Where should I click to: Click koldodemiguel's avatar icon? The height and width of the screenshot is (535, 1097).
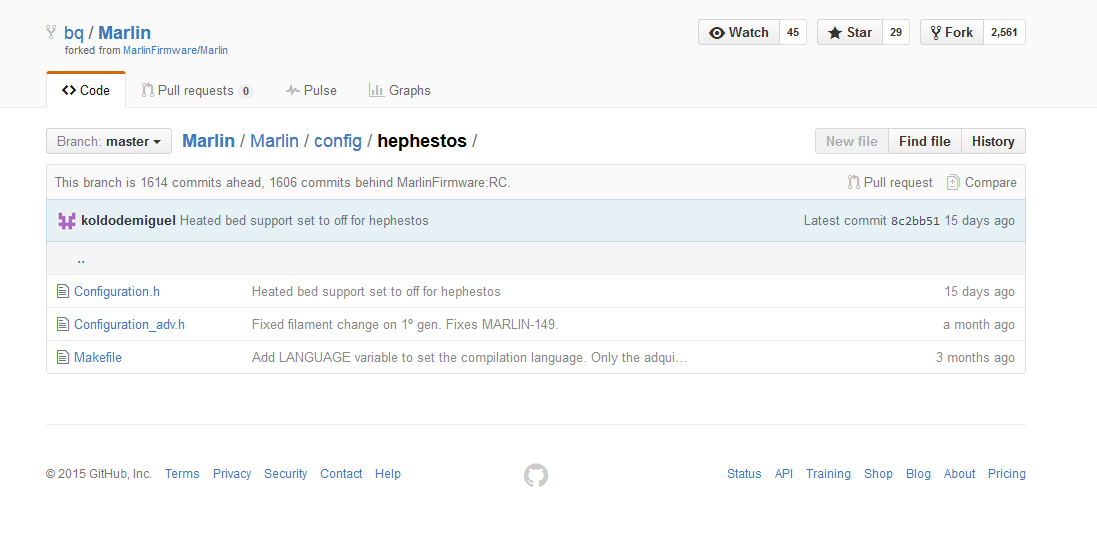click(67, 221)
